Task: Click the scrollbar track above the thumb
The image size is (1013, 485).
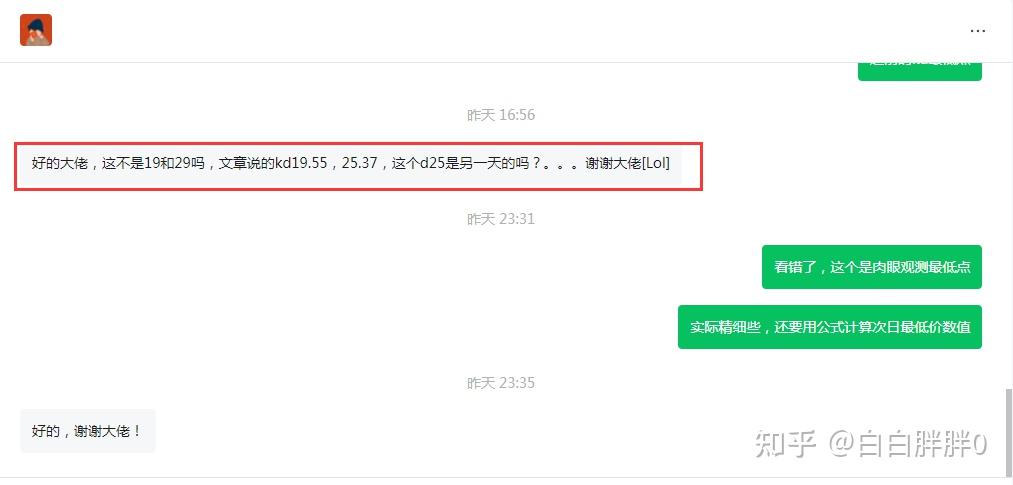Action: coord(1008,226)
